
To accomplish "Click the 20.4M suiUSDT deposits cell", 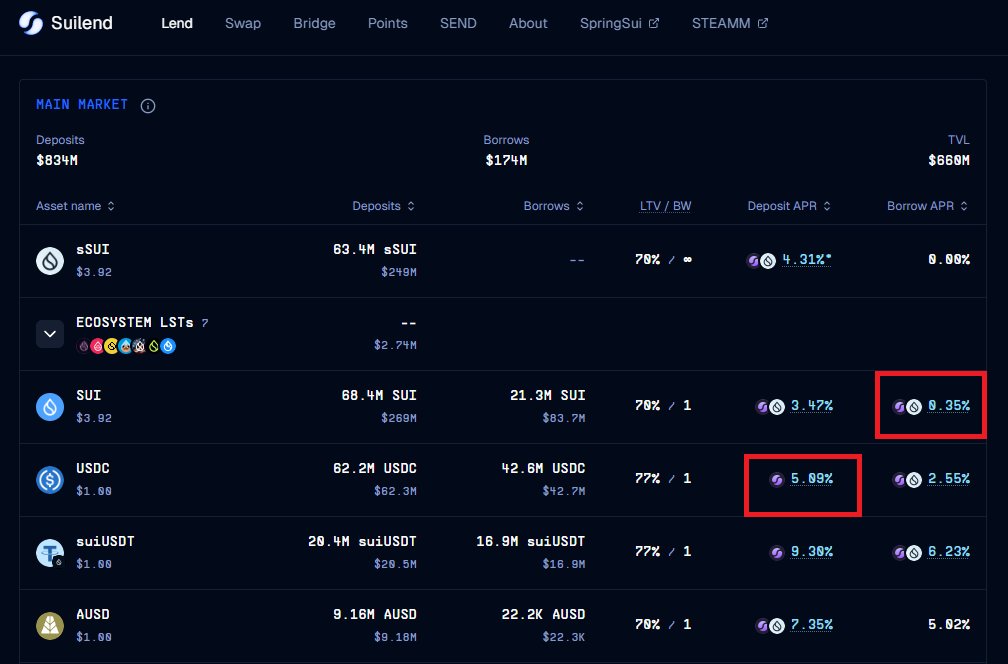I will click(362, 541).
